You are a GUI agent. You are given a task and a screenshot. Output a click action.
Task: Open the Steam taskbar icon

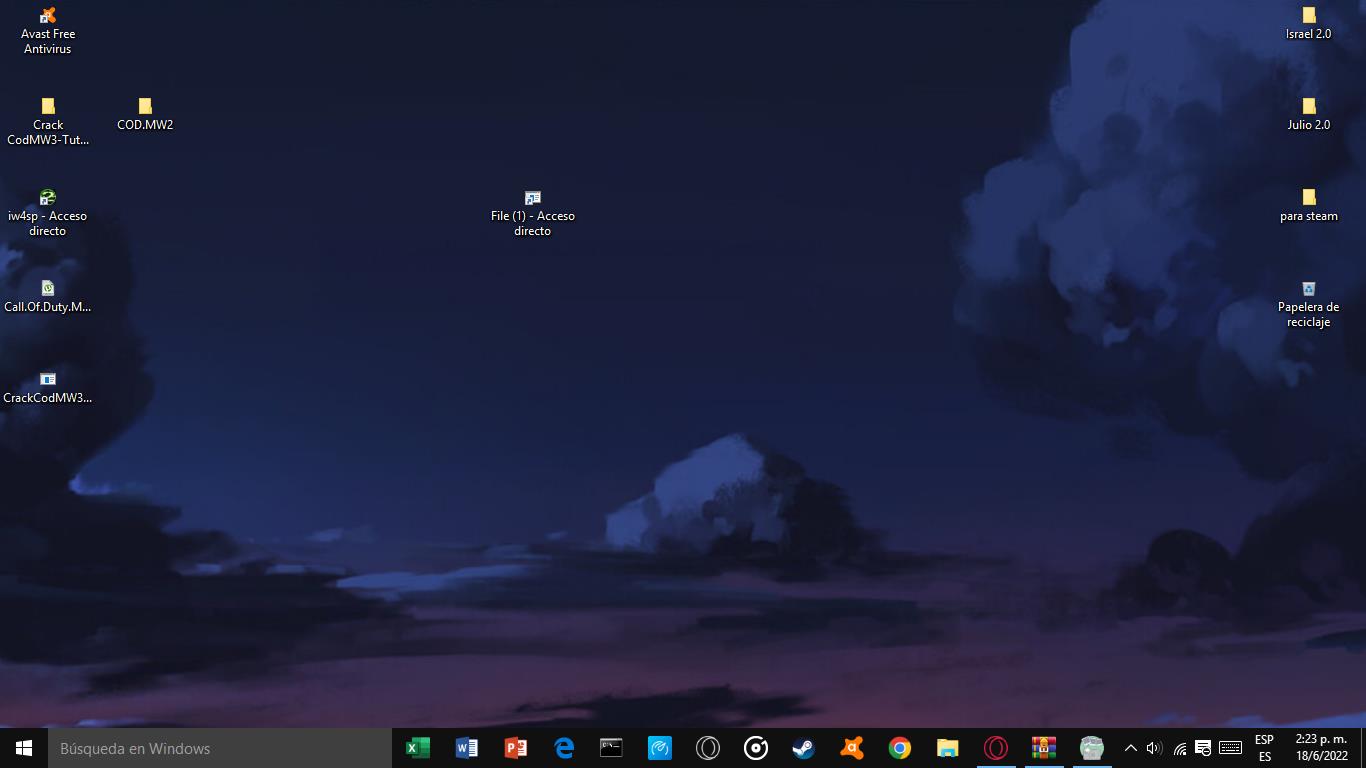(803, 748)
